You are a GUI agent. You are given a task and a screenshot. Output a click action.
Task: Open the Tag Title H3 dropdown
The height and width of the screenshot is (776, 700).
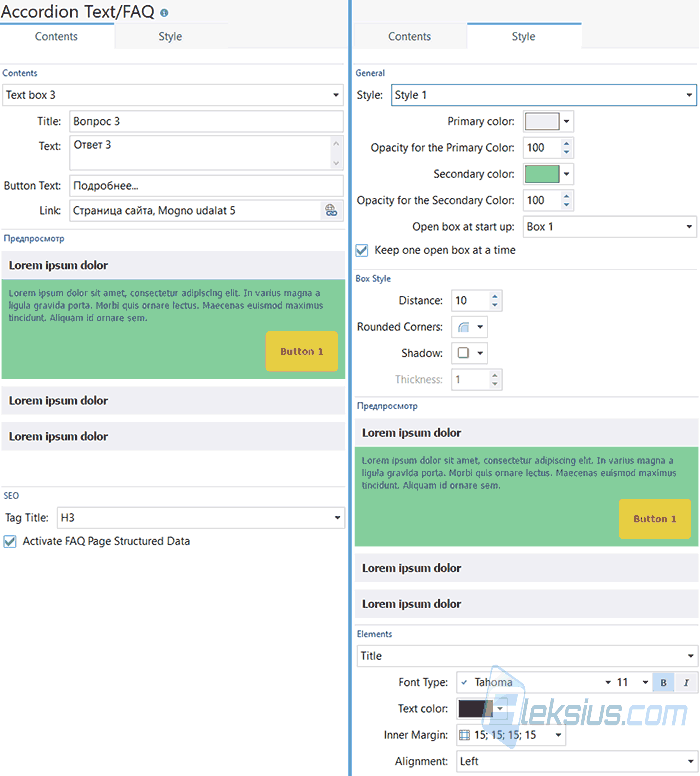coord(200,518)
